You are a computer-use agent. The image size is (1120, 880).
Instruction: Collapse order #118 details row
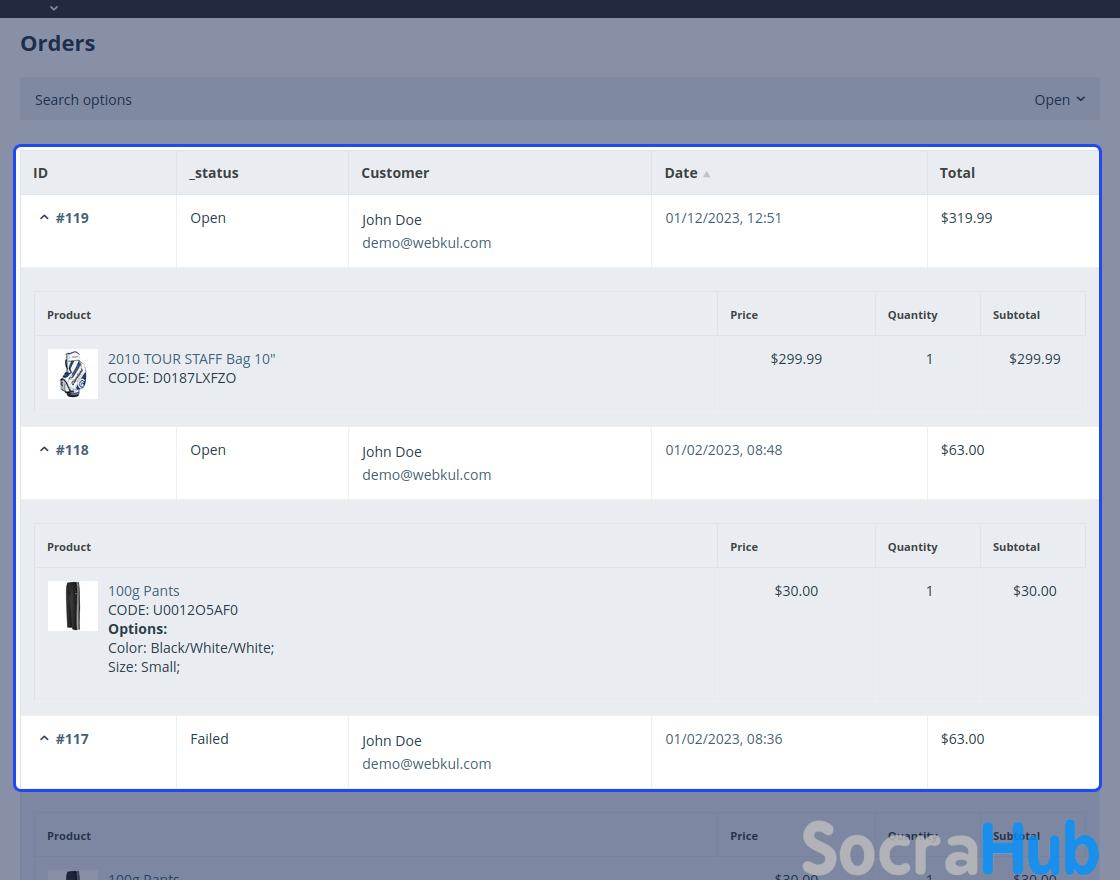tap(43, 450)
